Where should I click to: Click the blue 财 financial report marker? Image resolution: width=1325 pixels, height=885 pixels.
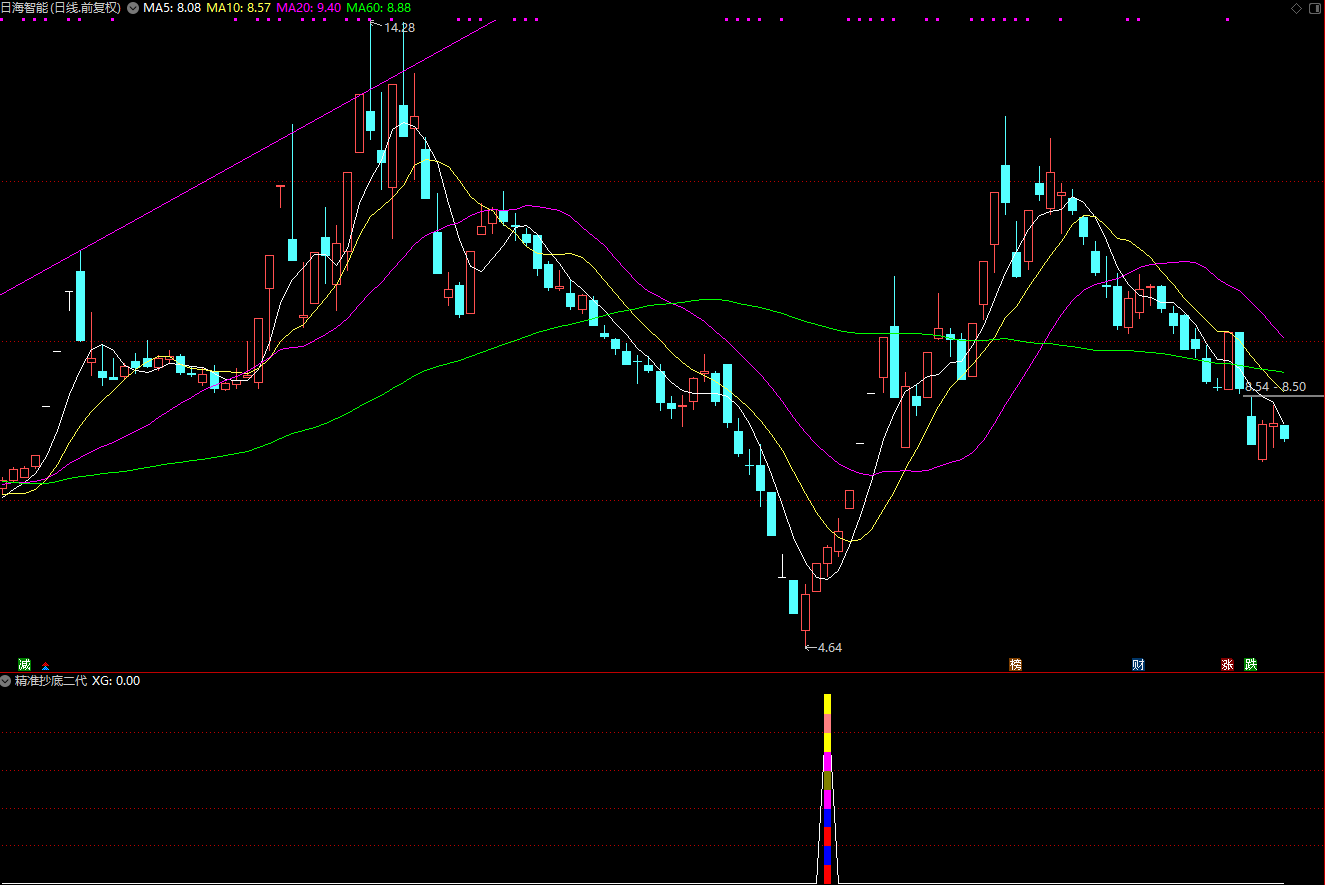1138,665
